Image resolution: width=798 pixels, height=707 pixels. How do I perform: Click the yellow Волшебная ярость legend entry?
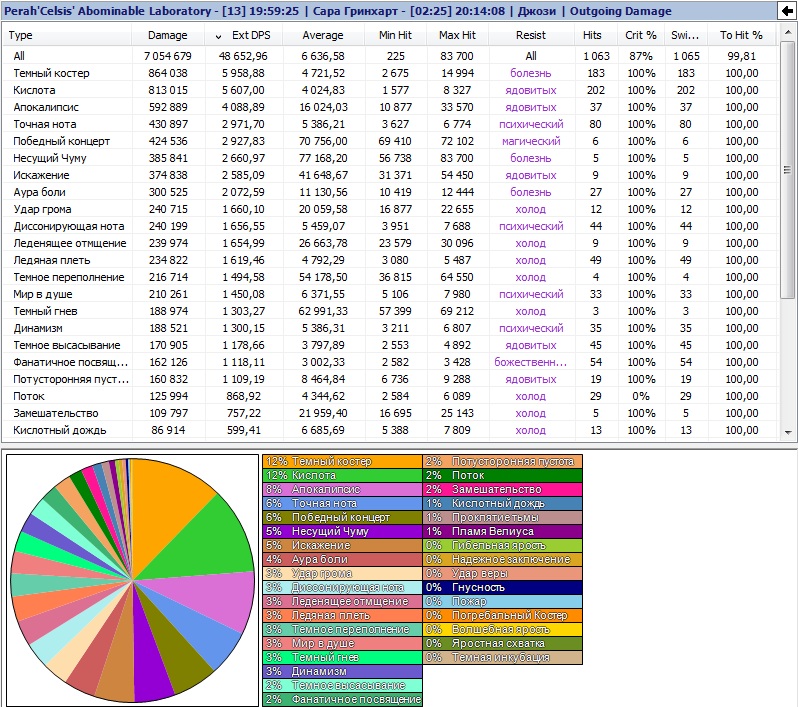coord(503,630)
